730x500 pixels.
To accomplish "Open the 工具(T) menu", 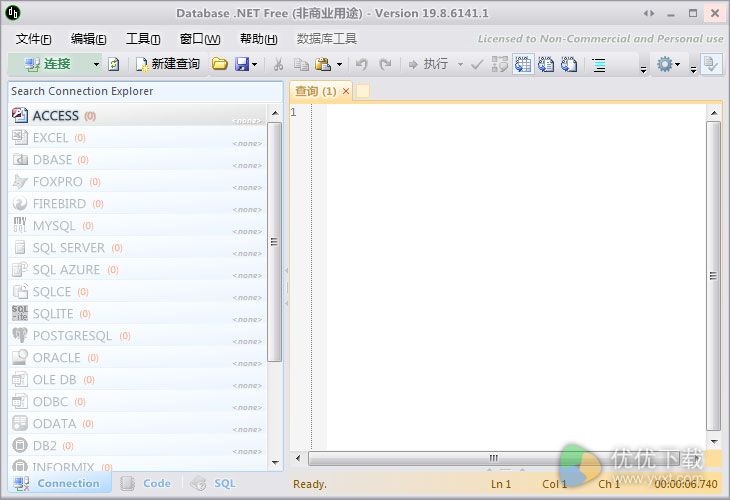I will (x=143, y=39).
